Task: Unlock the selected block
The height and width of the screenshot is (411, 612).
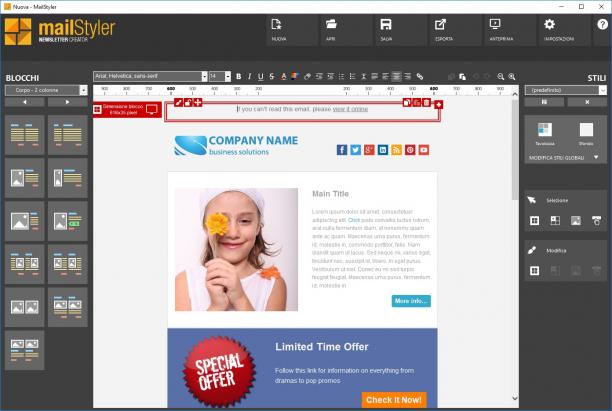Action: 188,102
